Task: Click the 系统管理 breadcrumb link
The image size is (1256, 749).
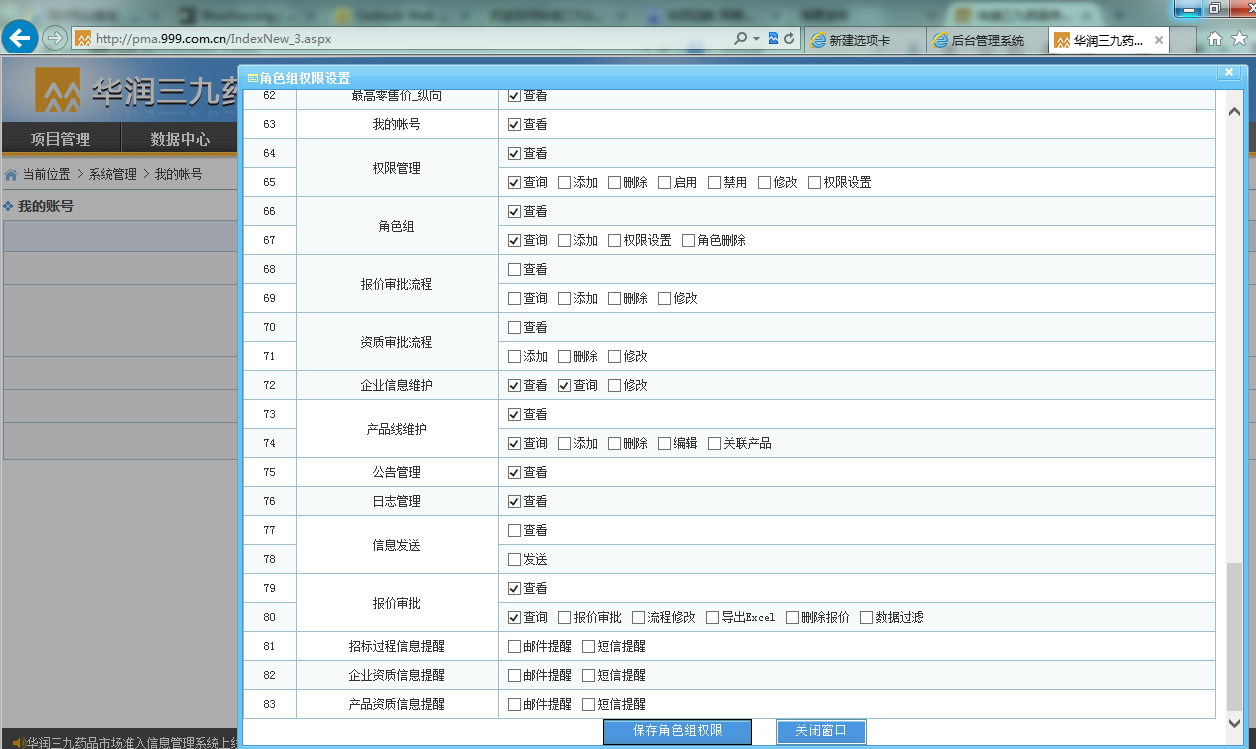Action: pyautogui.click(x=112, y=174)
